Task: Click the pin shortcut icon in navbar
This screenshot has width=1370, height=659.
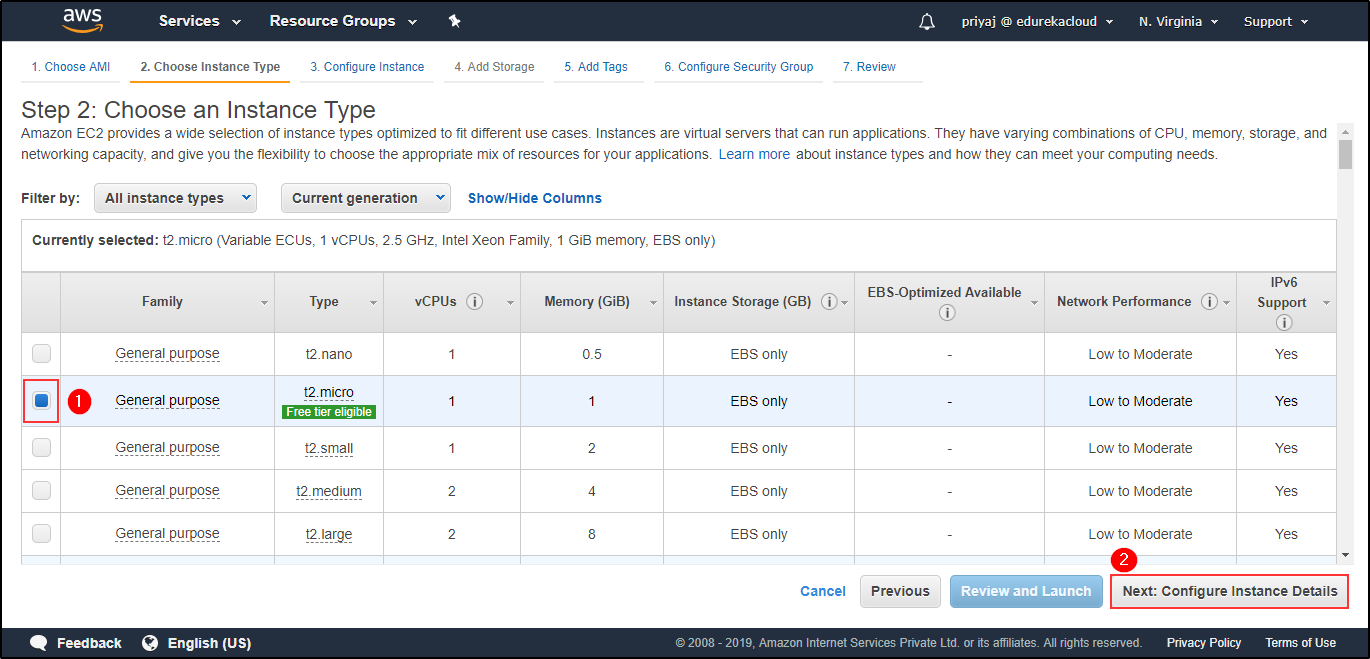Action: click(x=454, y=21)
